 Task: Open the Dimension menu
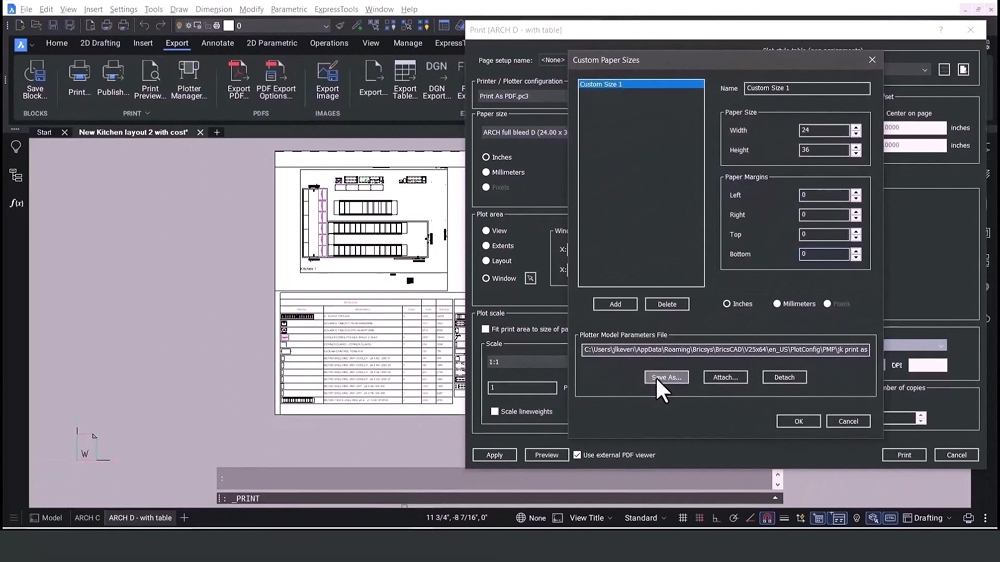214,9
